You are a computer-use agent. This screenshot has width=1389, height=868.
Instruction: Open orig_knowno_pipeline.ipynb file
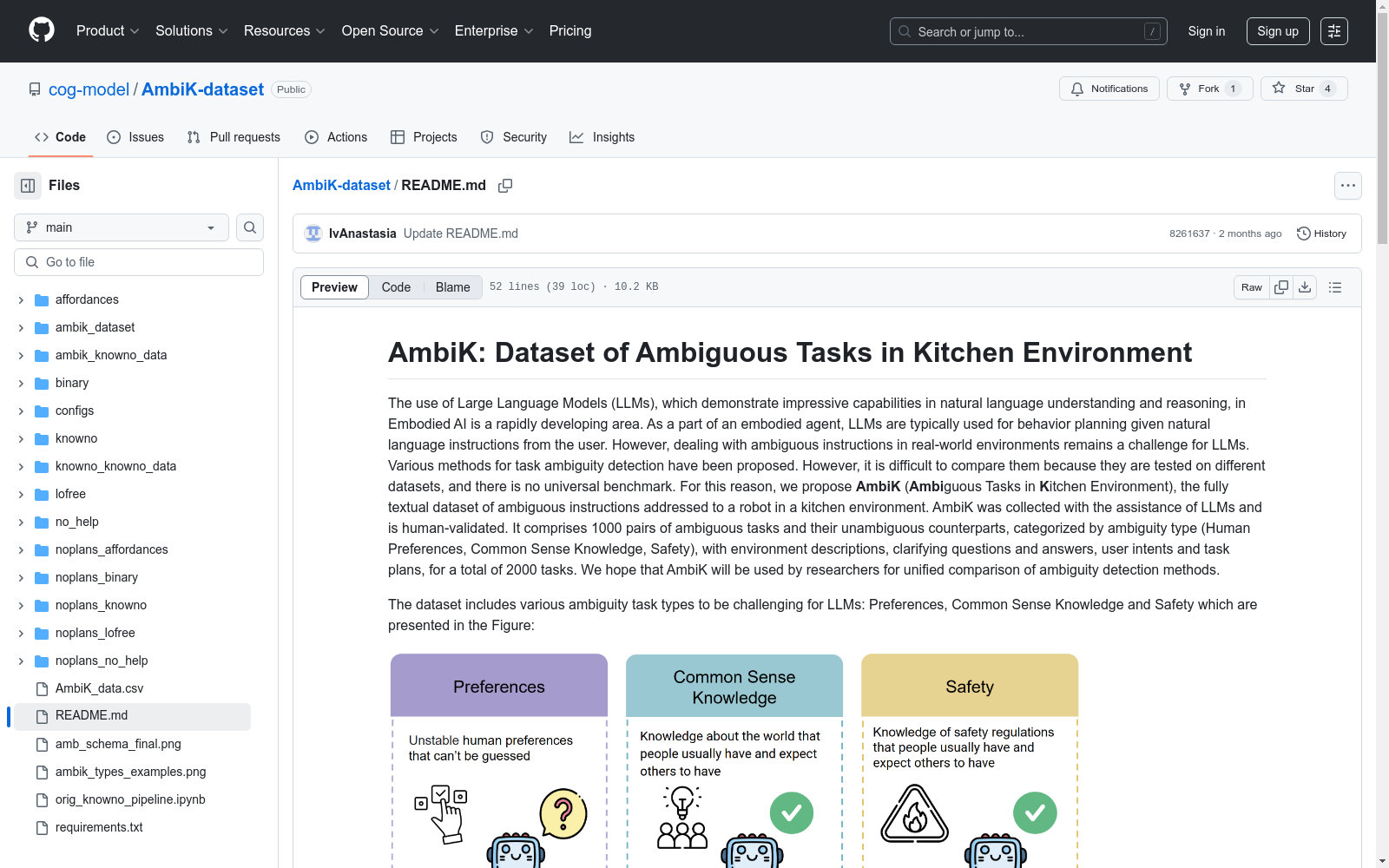130,800
